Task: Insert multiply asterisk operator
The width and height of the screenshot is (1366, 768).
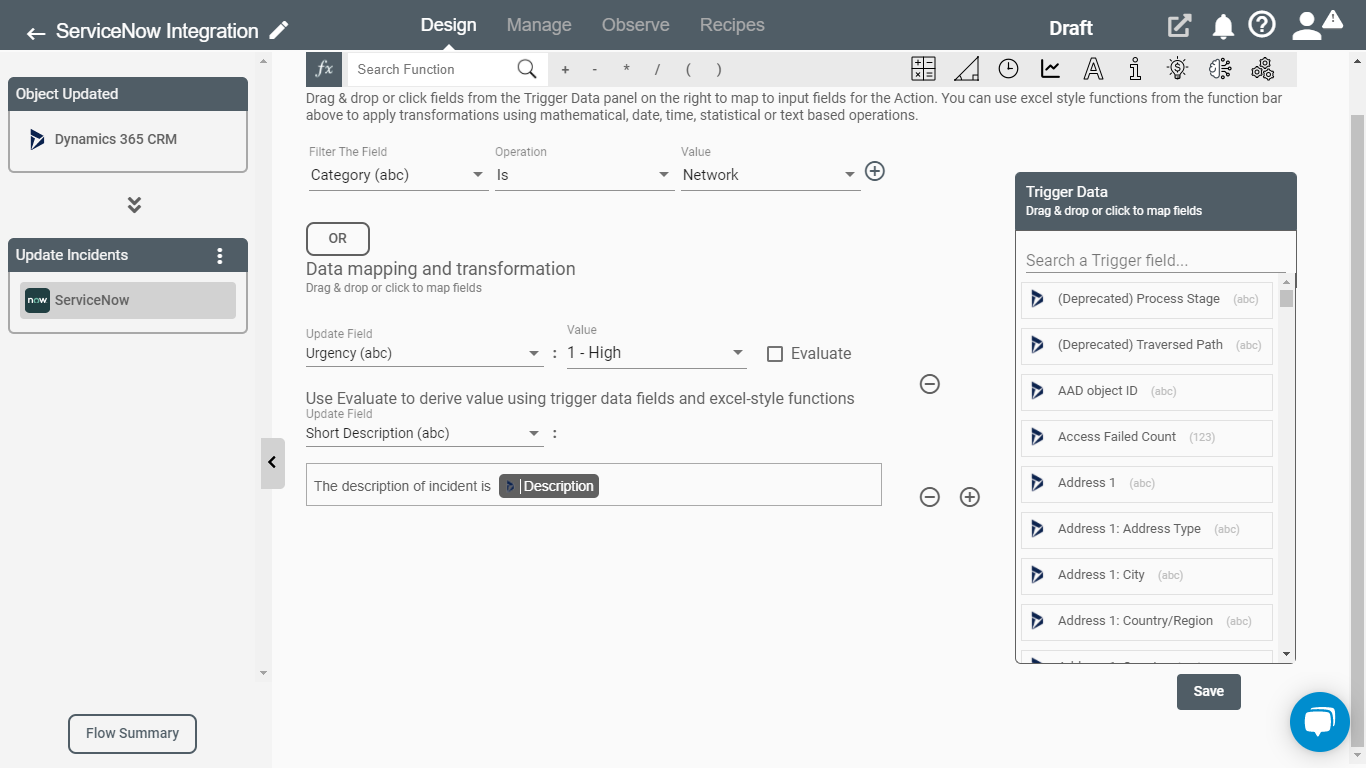Action: coord(626,70)
